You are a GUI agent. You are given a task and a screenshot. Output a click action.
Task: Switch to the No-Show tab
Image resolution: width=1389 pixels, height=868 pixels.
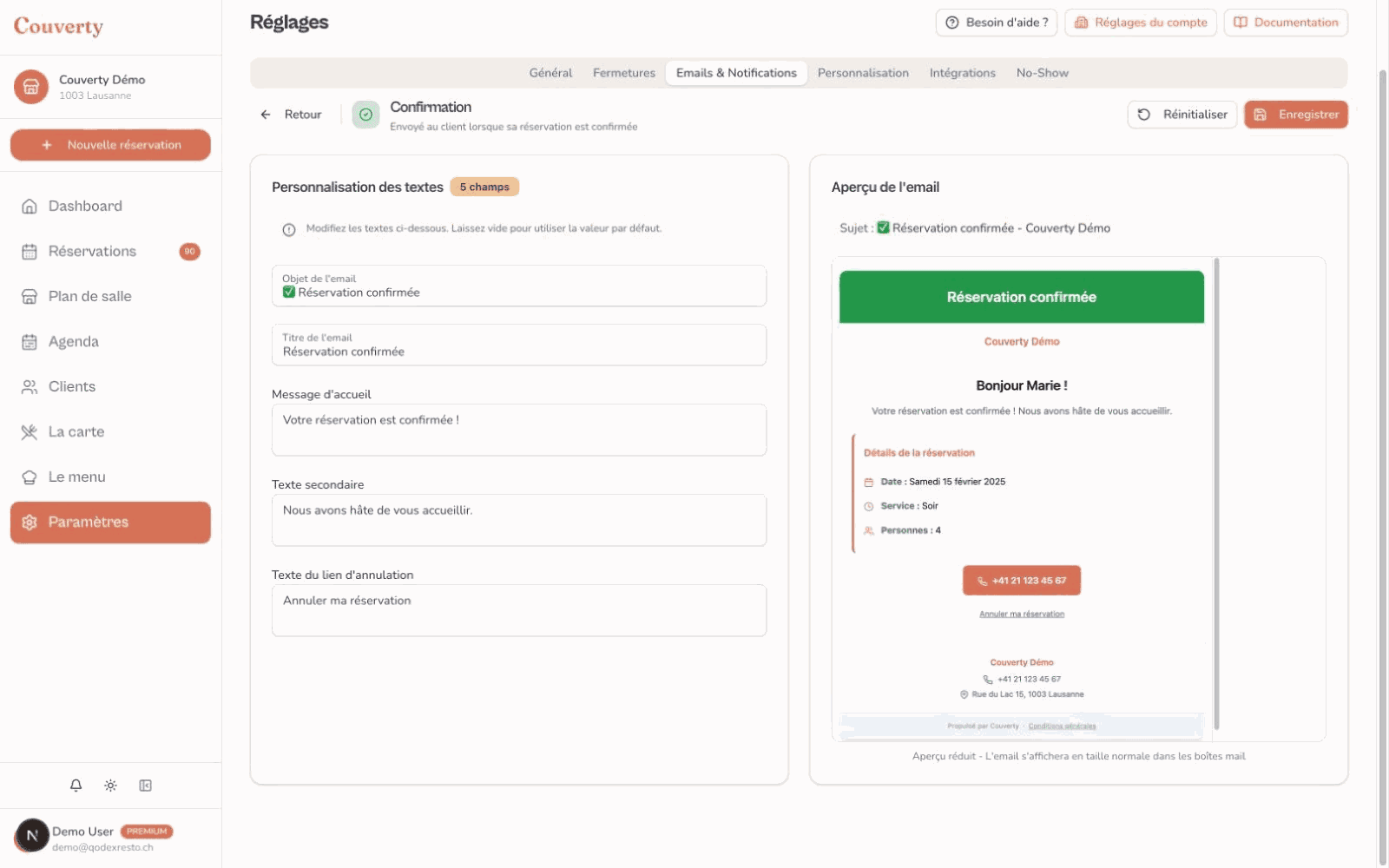pyautogui.click(x=1042, y=73)
